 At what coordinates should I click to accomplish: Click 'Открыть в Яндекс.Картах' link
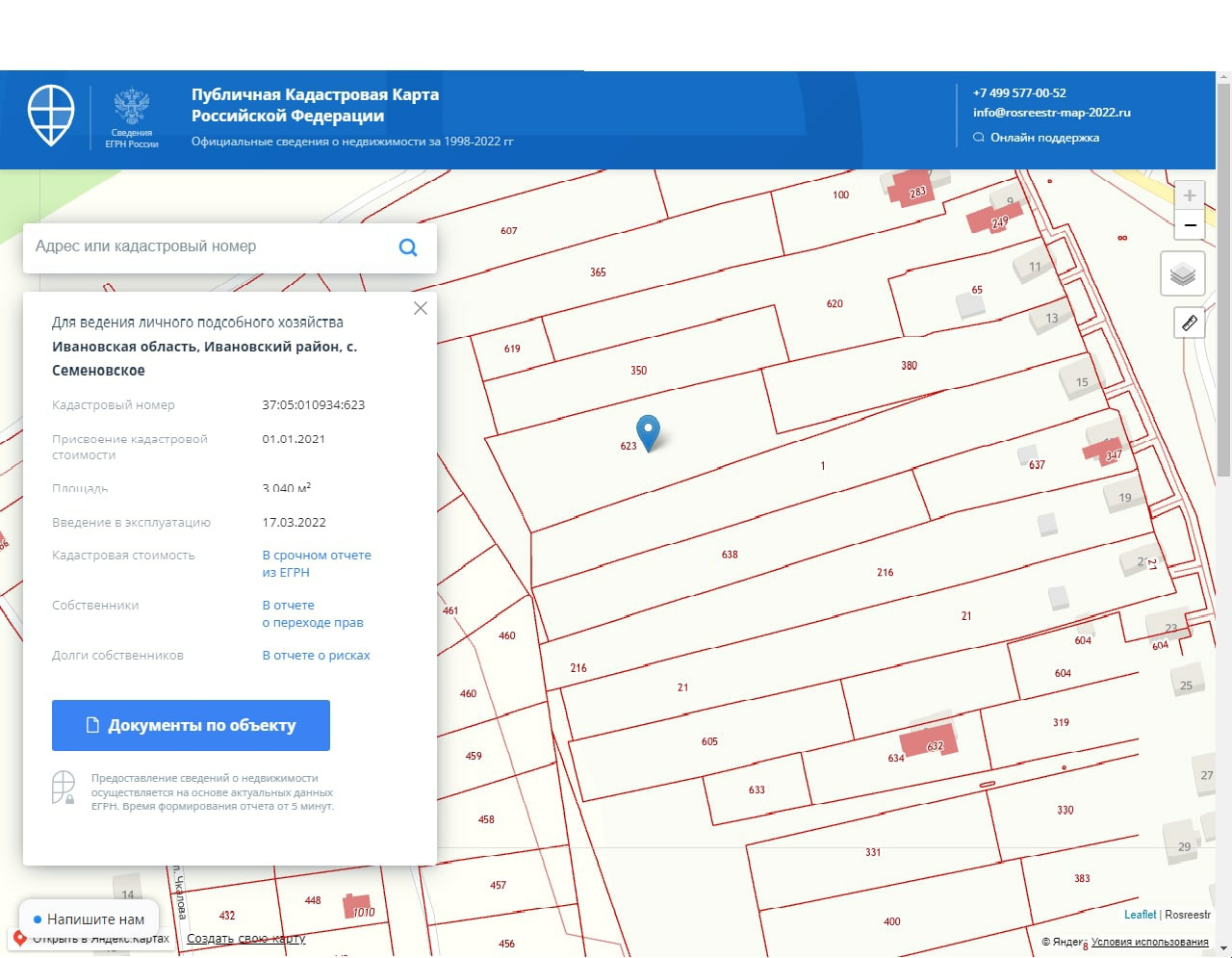pyautogui.click(x=101, y=939)
